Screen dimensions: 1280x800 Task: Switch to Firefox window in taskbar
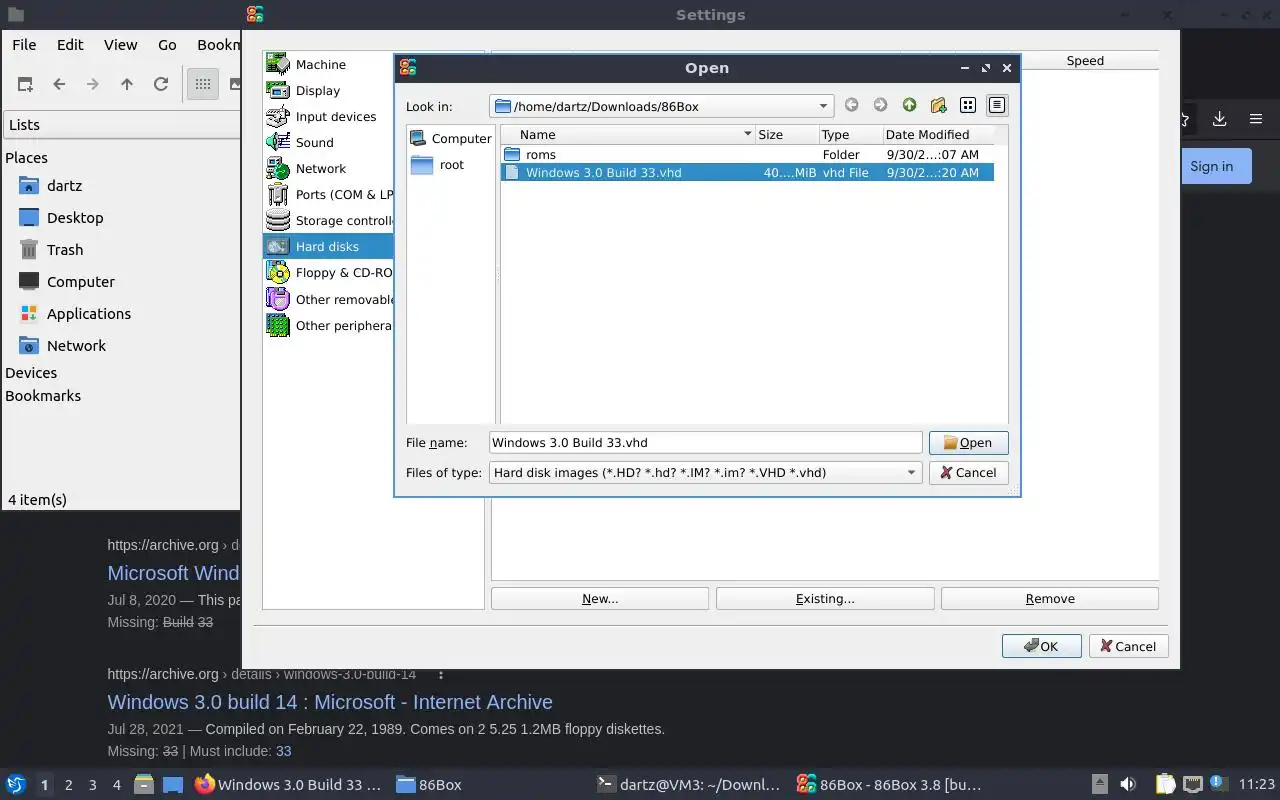pos(288,785)
